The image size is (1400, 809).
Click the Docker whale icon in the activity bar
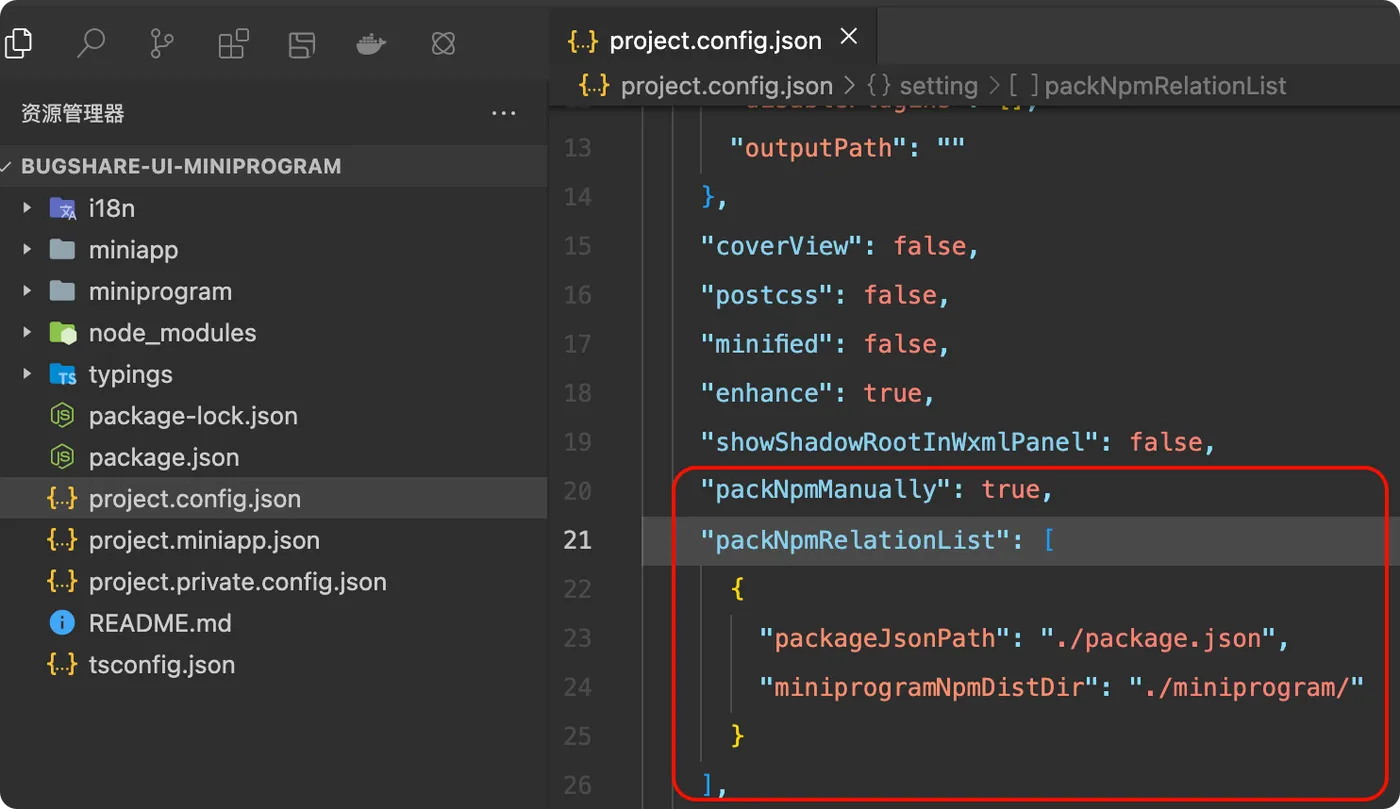point(371,43)
